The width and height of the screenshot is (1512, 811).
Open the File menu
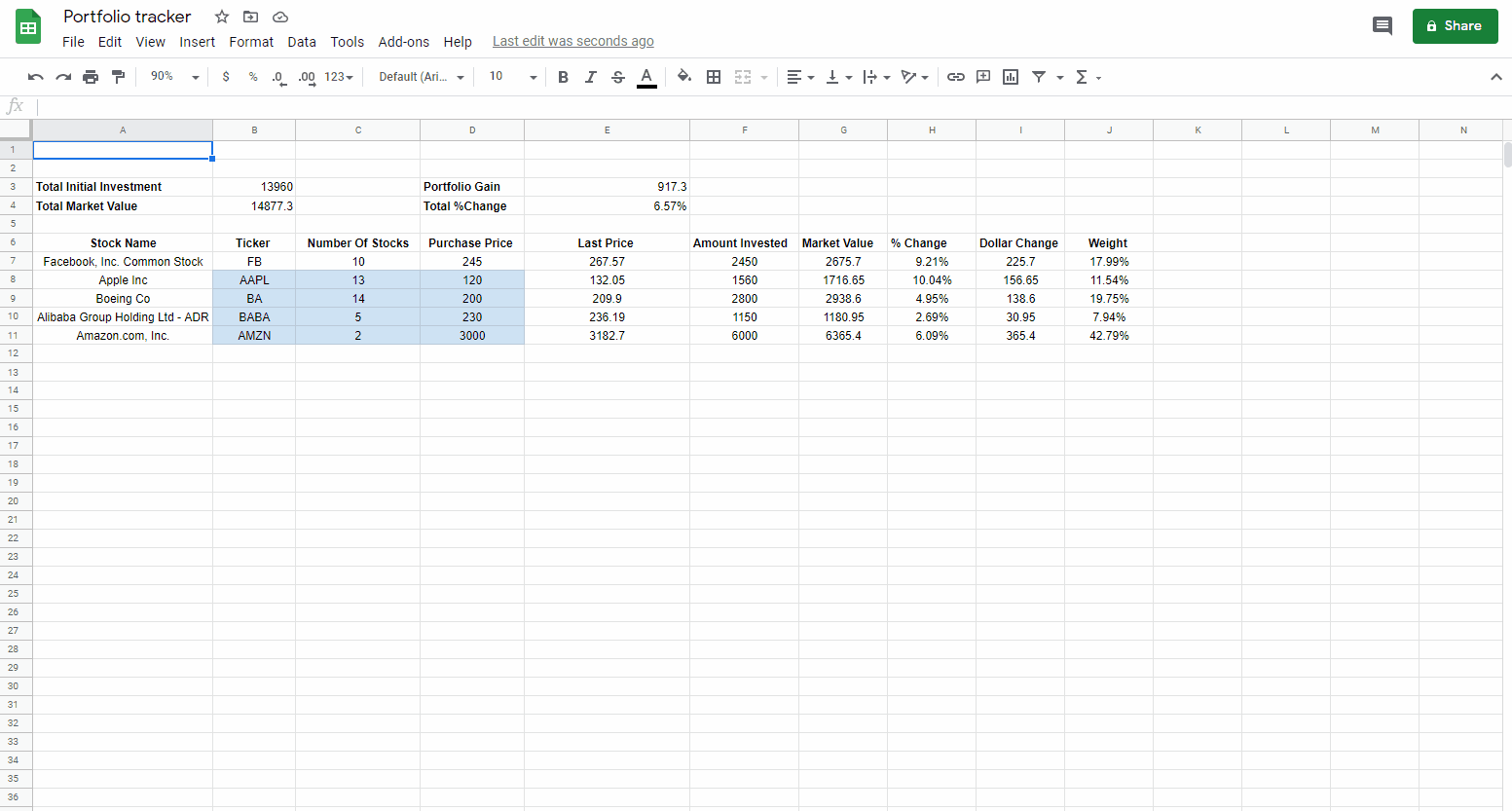pos(73,42)
